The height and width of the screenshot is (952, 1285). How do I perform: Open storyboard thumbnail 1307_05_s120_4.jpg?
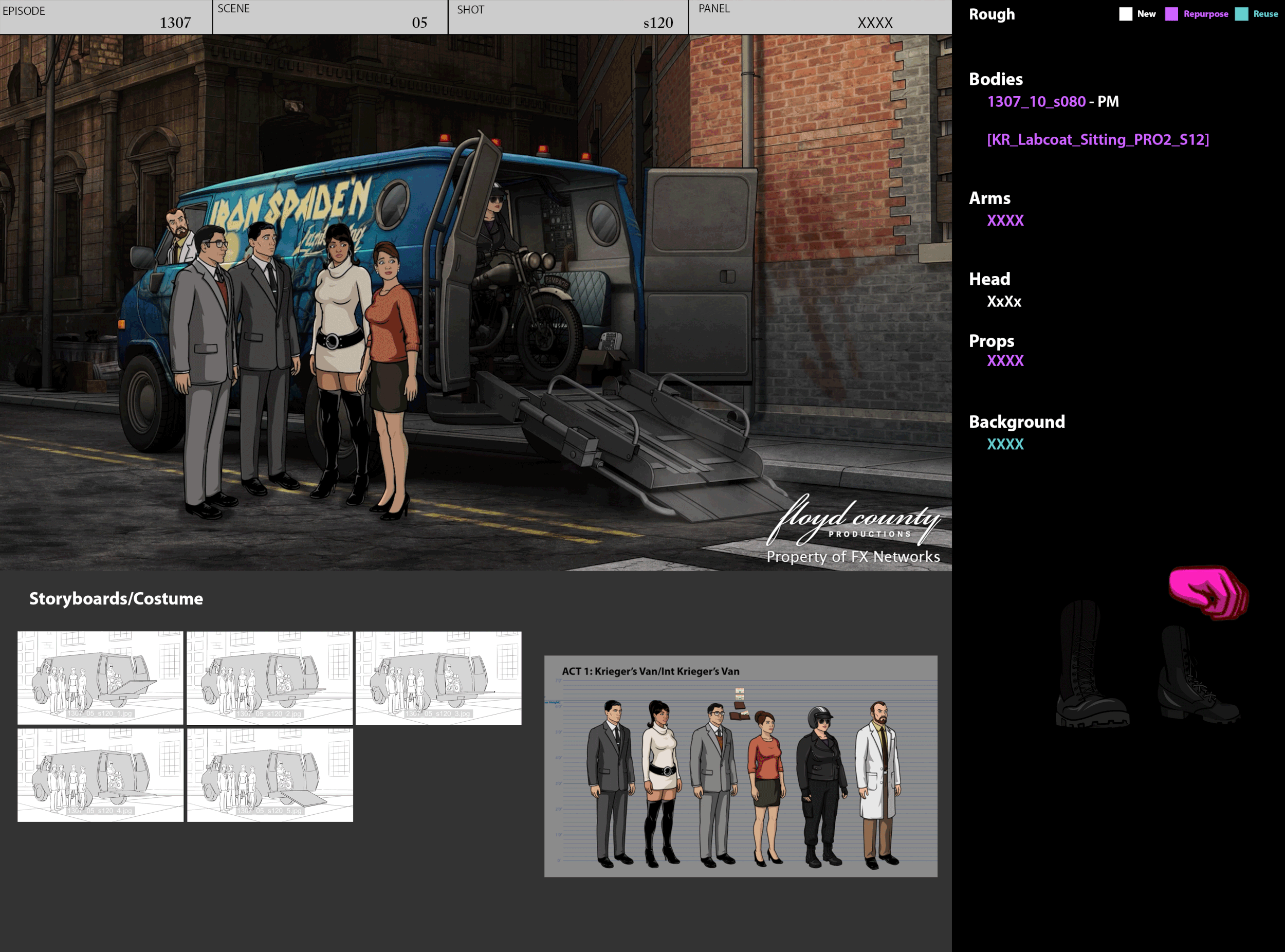point(100,775)
